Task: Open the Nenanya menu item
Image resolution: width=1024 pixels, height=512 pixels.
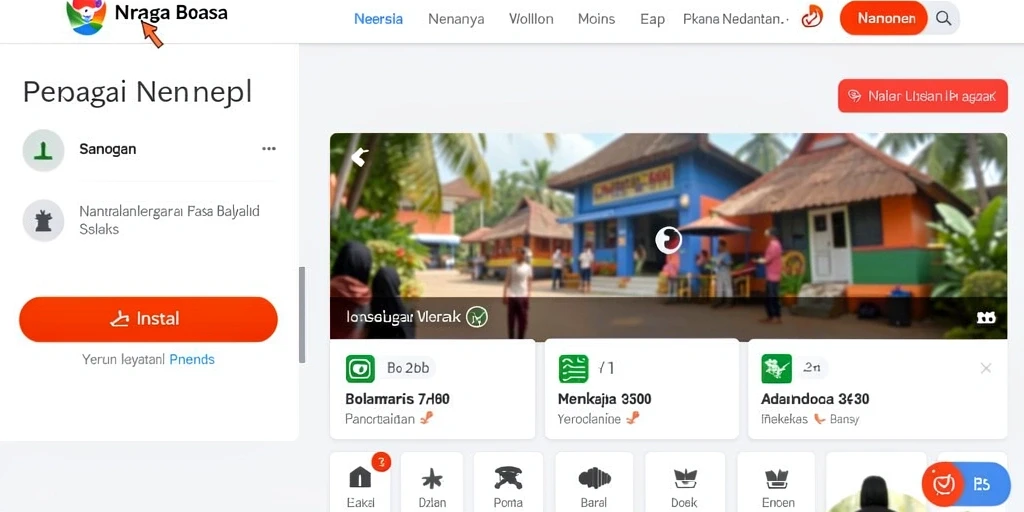Action: coord(456,19)
